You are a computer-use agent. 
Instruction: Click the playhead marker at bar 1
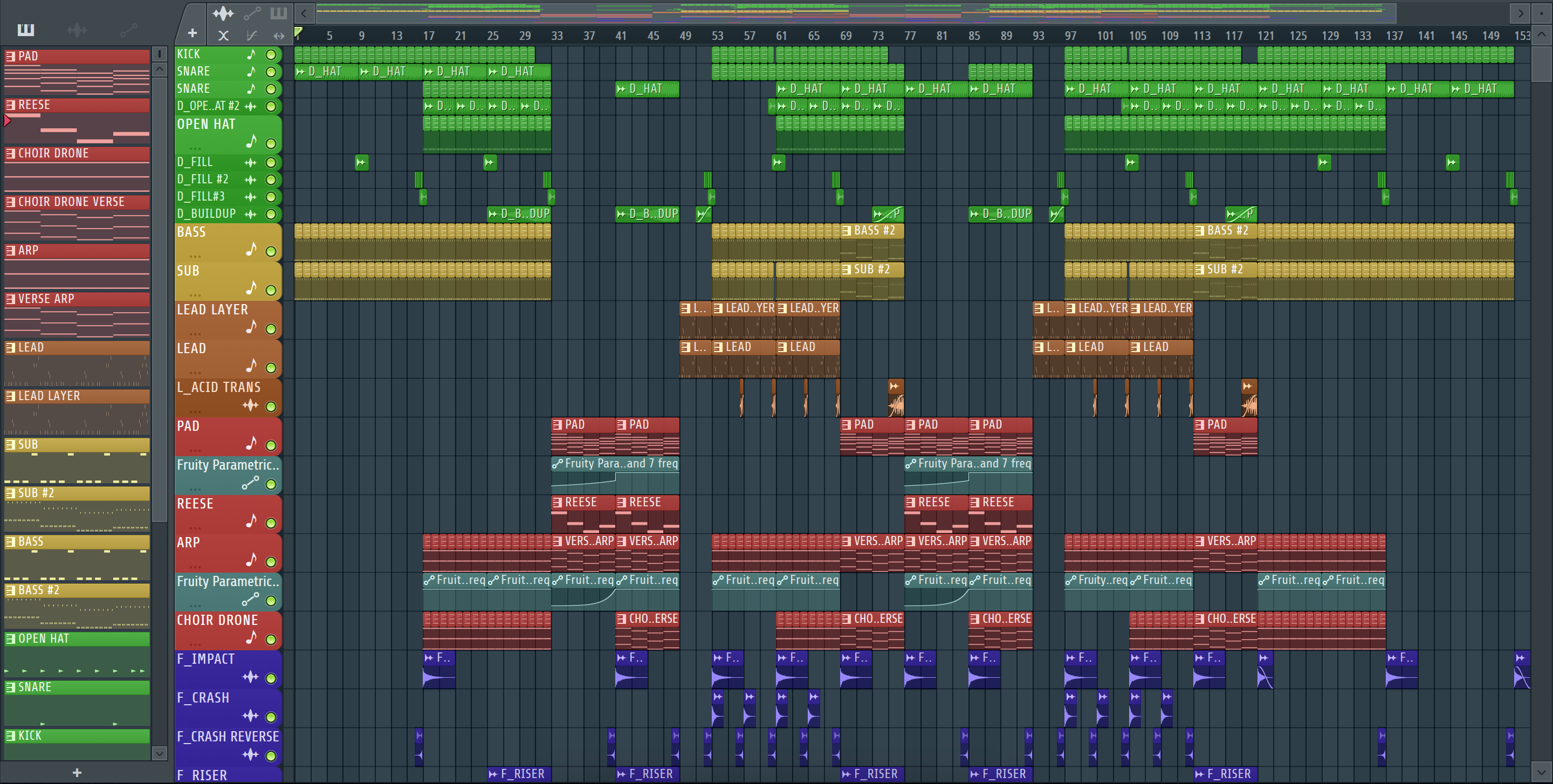point(298,32)
